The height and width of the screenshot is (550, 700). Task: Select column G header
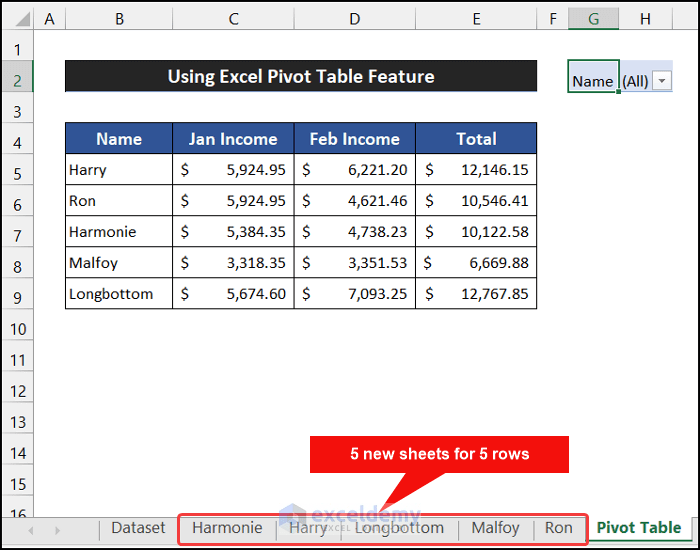(x=593, y=19)
